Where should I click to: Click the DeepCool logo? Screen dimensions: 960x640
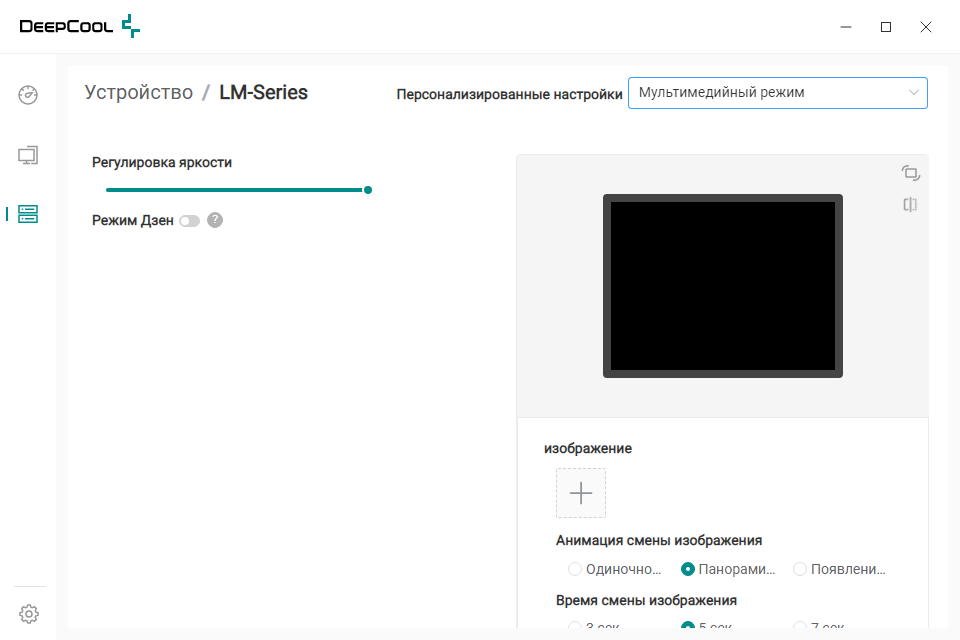point(80,26)
